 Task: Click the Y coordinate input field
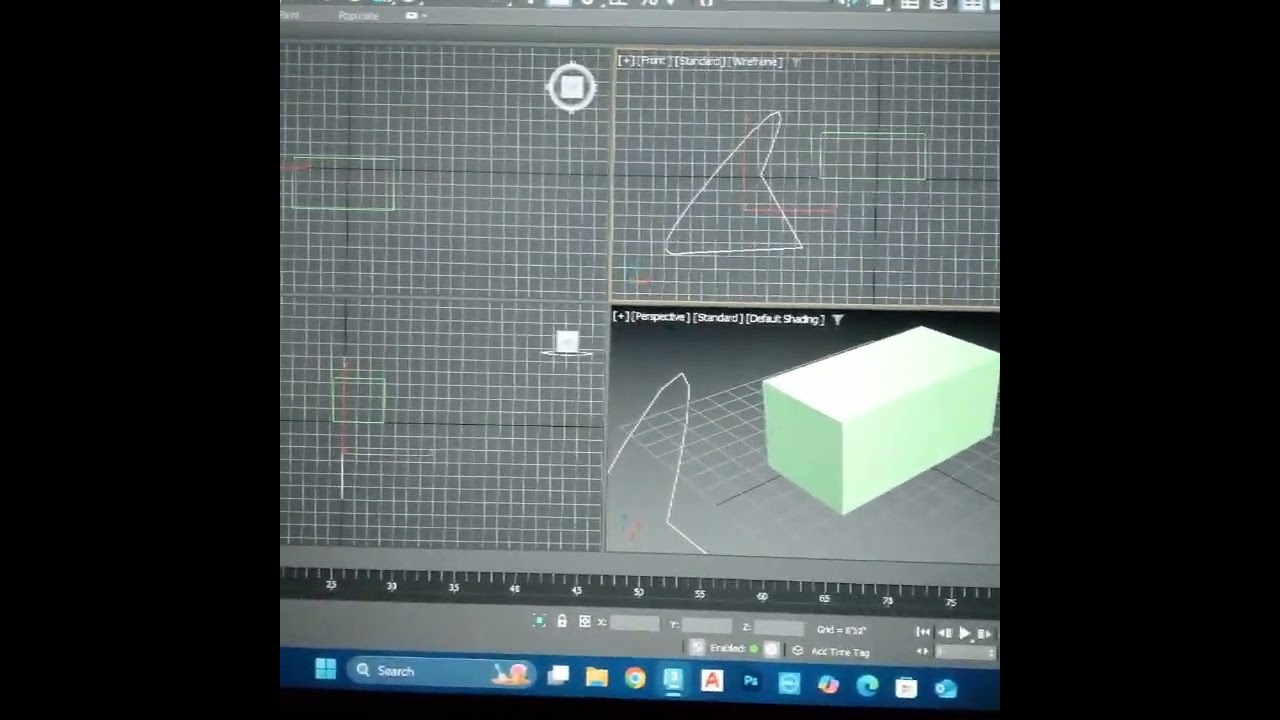point(707,626)
